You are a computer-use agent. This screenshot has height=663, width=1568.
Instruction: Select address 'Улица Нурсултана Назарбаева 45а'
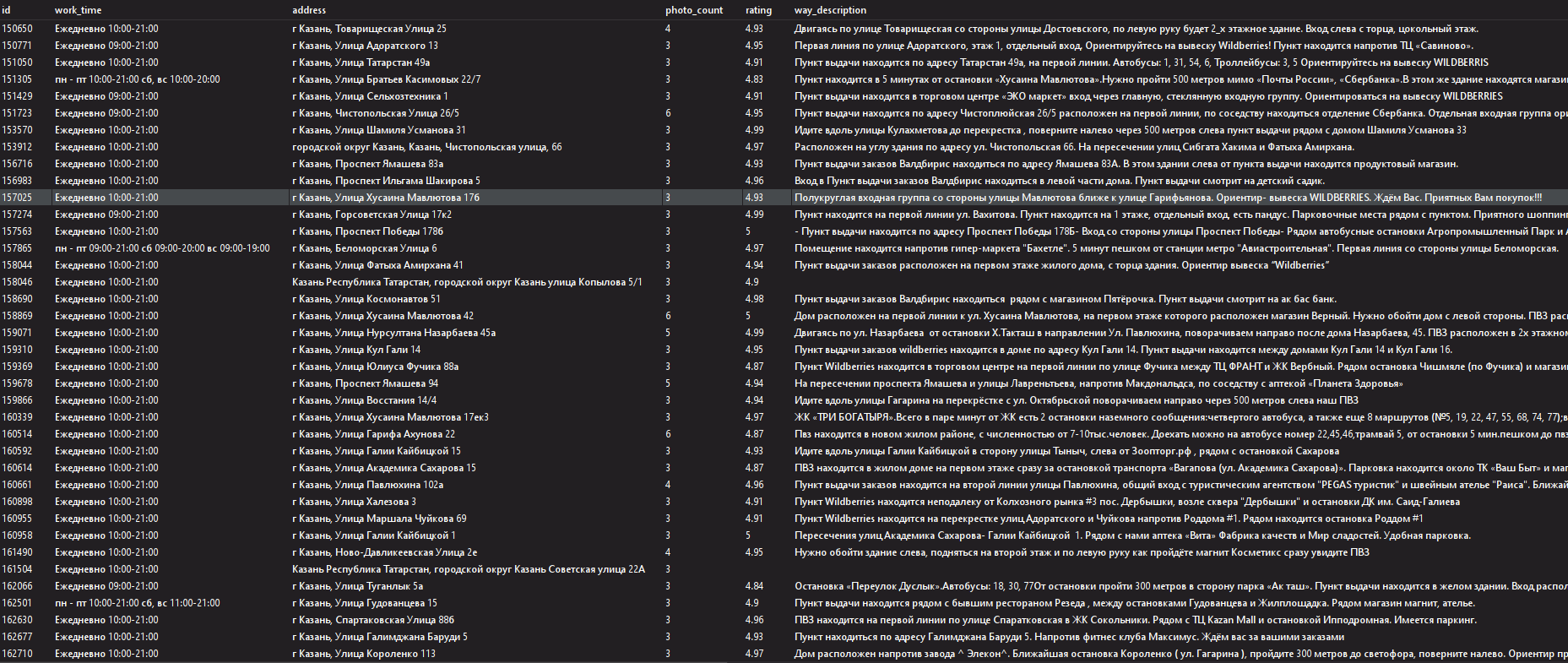tap(415, 333)
